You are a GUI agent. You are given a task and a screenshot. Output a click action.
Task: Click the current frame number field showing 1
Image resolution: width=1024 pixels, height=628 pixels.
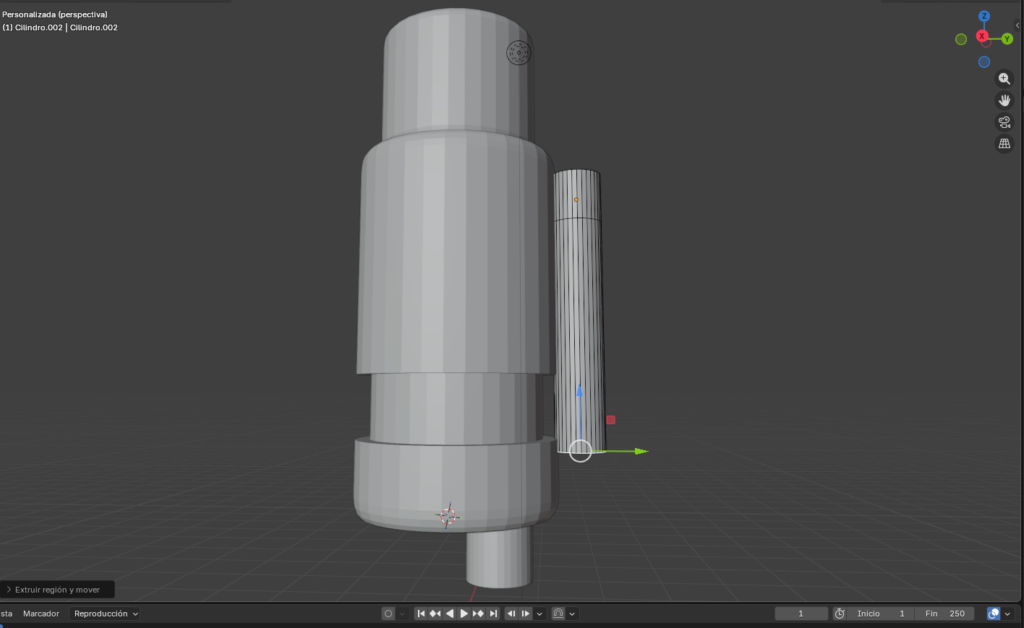(x=801, y=613)
